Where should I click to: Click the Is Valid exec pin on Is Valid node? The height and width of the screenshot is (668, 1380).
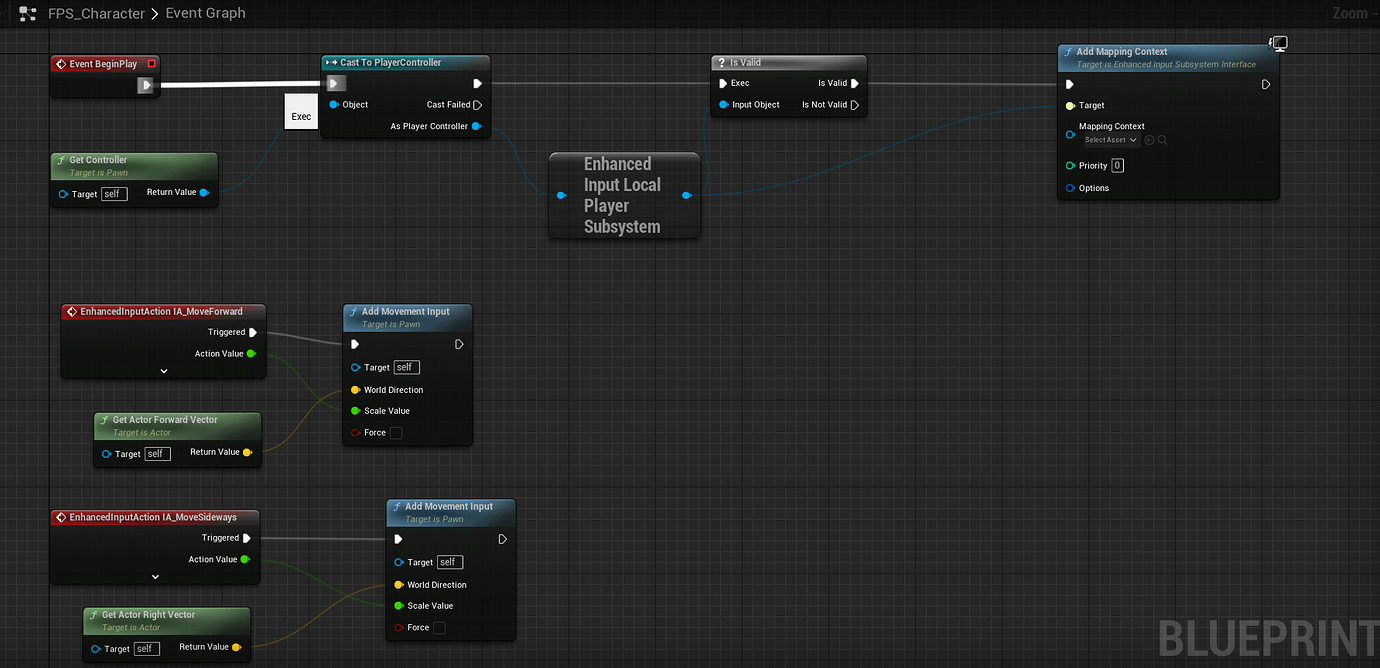(x=855, y=83)
